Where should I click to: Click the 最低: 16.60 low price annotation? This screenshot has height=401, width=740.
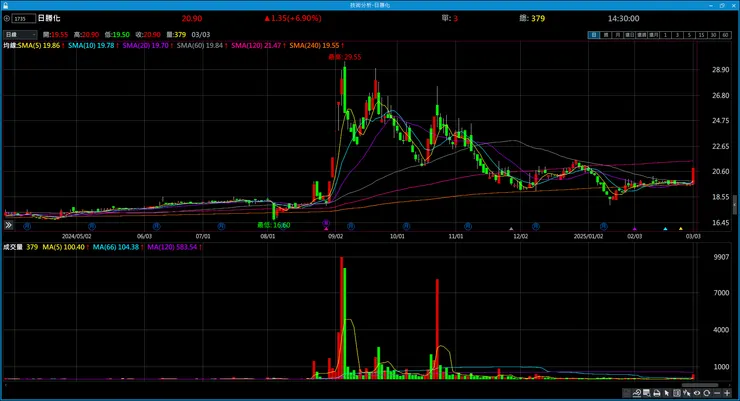click(x=274, y=225)
